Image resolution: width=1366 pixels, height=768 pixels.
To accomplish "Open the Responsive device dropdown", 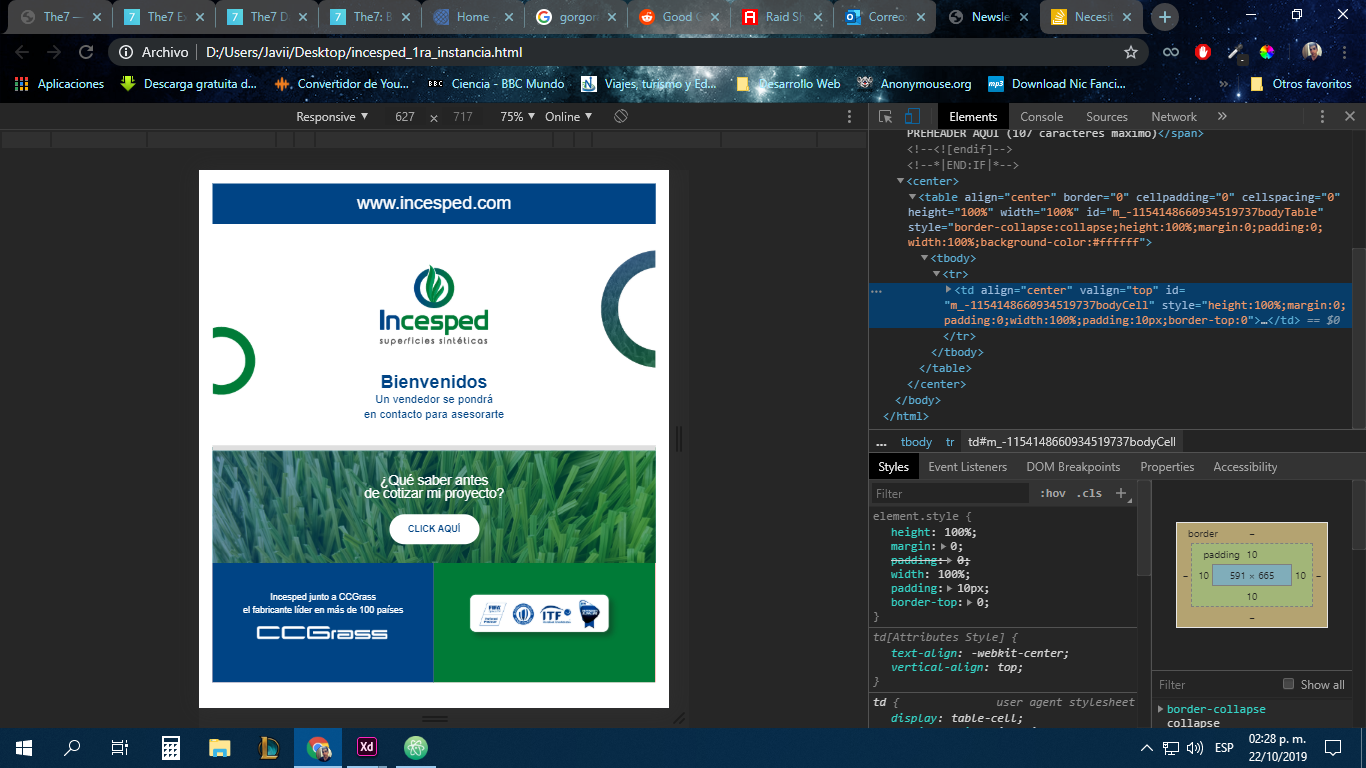I will 332,117.
